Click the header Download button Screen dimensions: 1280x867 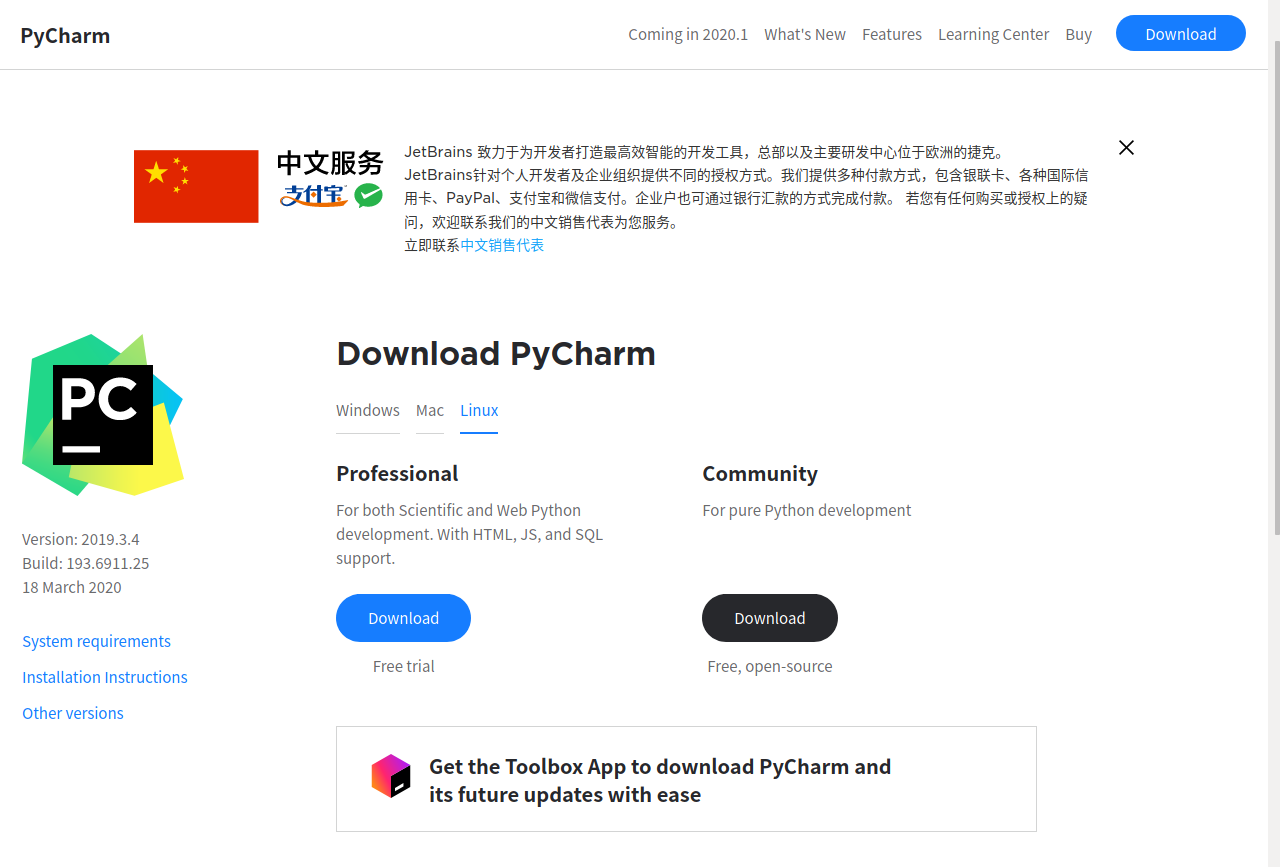point(1181,33)
